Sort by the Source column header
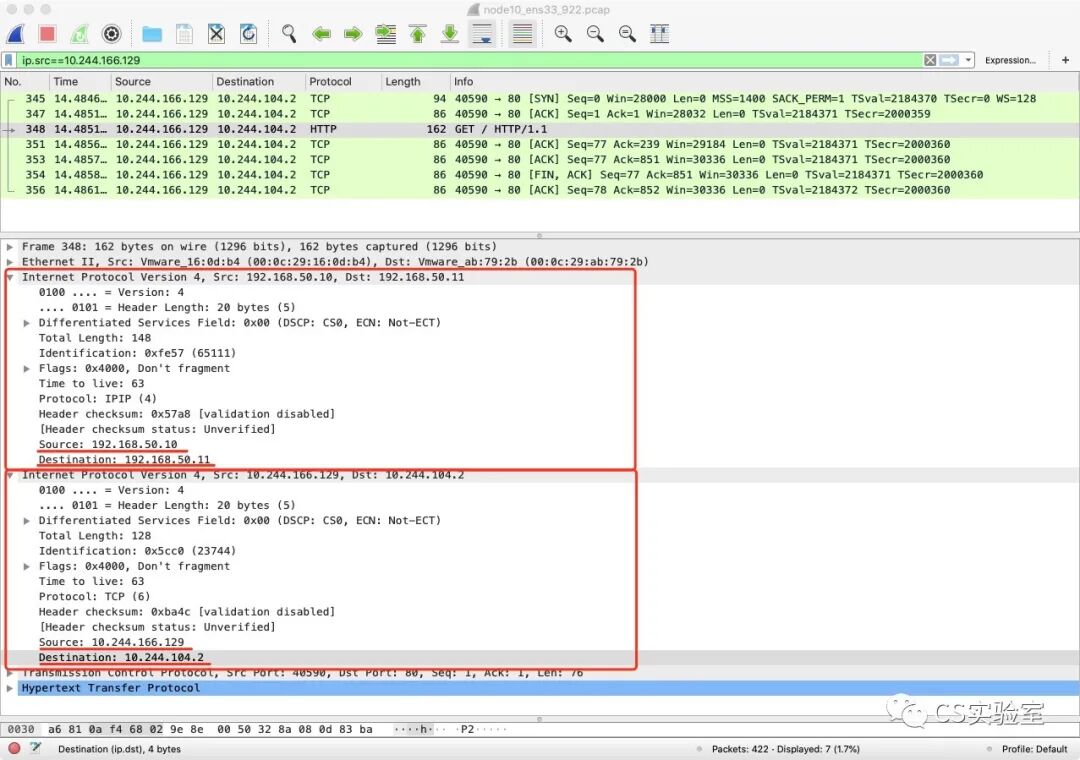1080x760 pixels. click(x=160, y=81)
